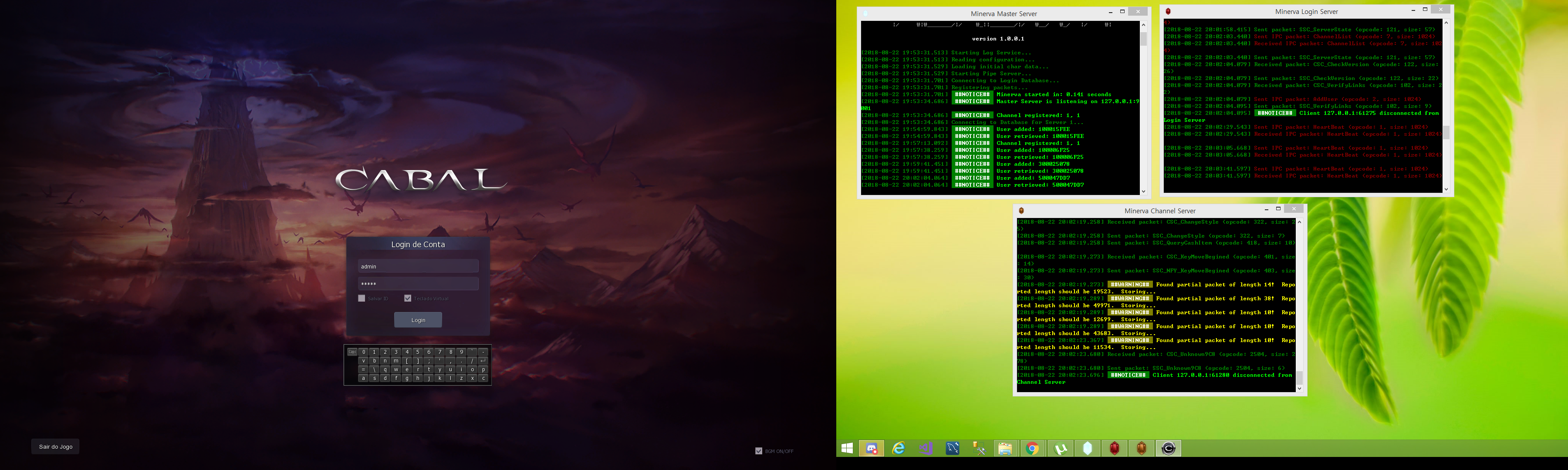Click the Login button
1568x470 pixels.
pos(418,320)
